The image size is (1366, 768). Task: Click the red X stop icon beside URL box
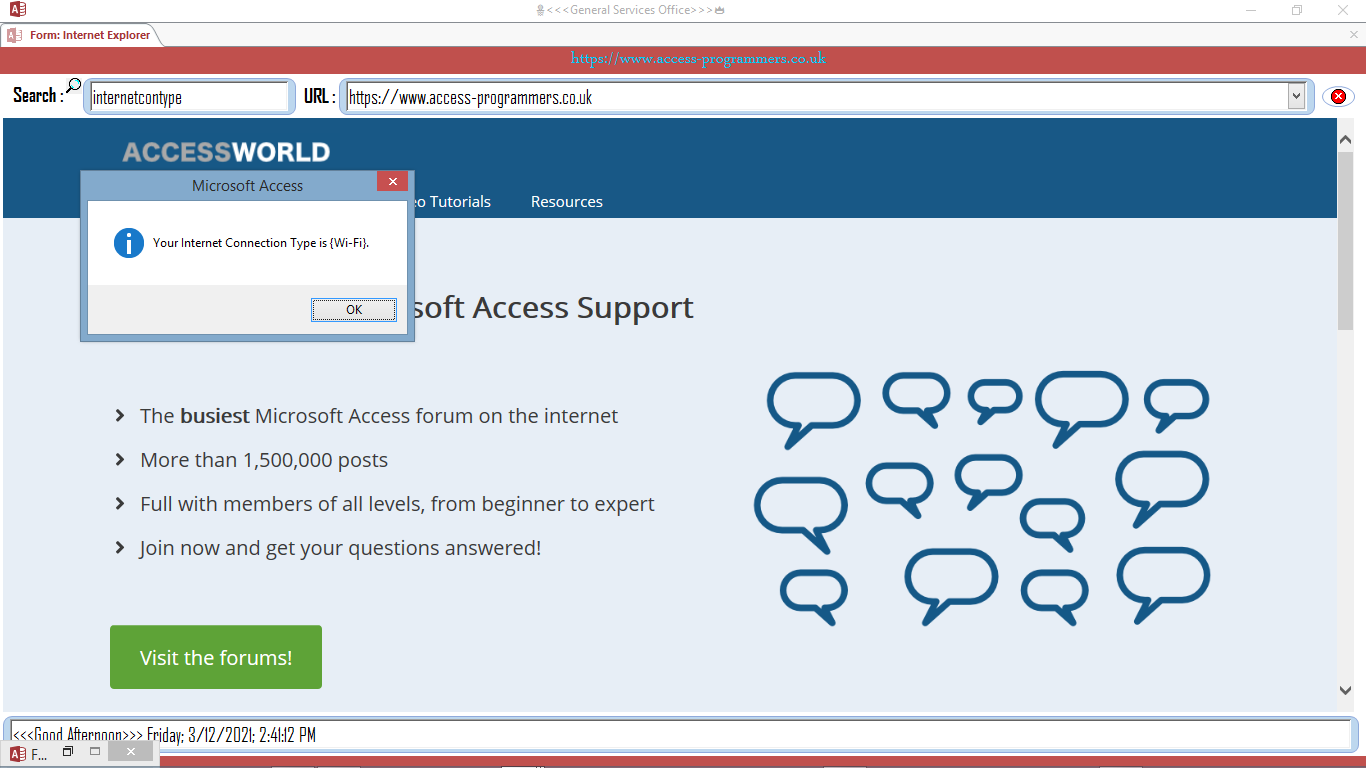[1338, 97]
